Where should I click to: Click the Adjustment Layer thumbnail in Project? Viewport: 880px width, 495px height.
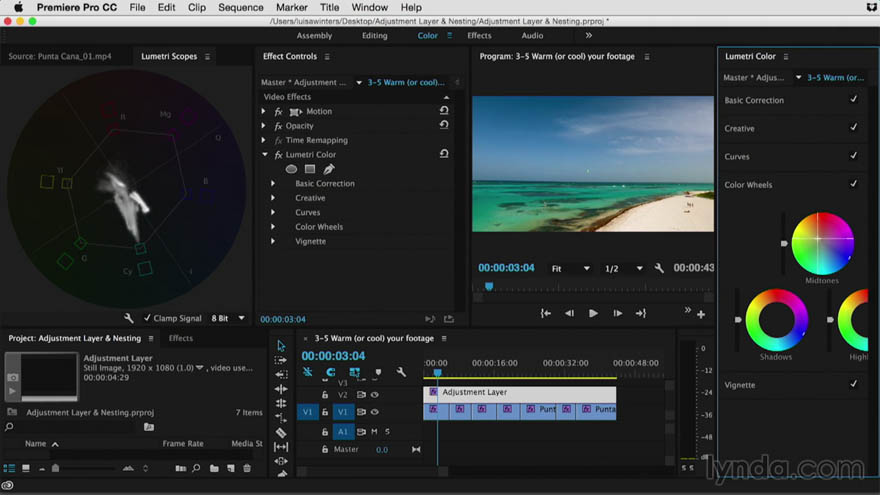point(49,375)
